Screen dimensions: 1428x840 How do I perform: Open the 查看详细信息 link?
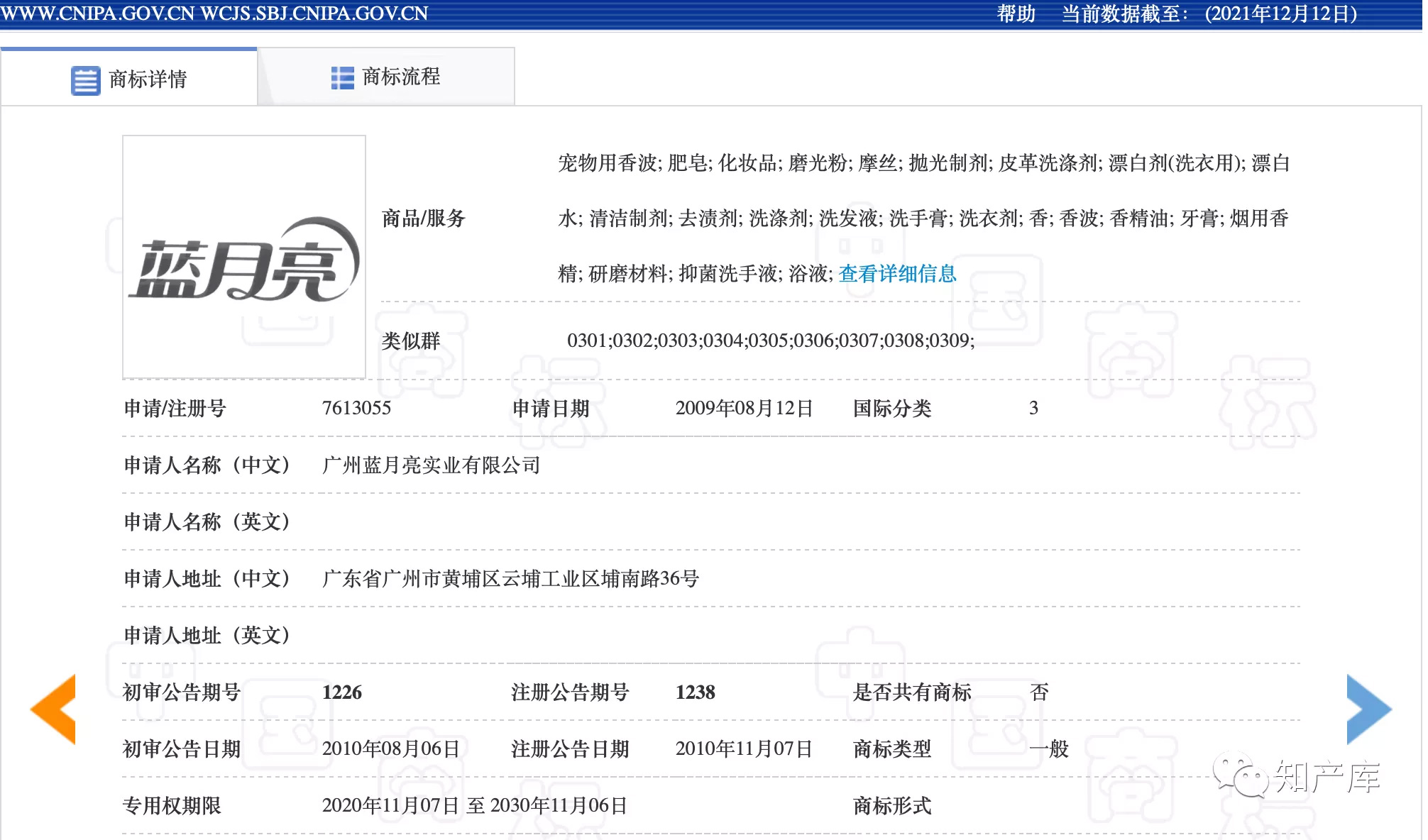click(x=897, y=274)
